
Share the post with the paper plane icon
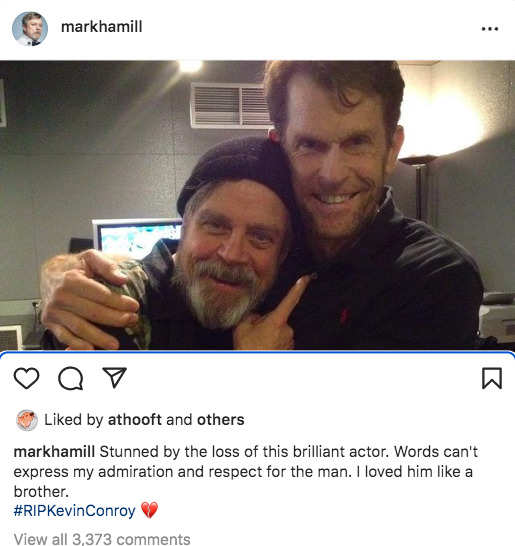(x=115, y=377)
